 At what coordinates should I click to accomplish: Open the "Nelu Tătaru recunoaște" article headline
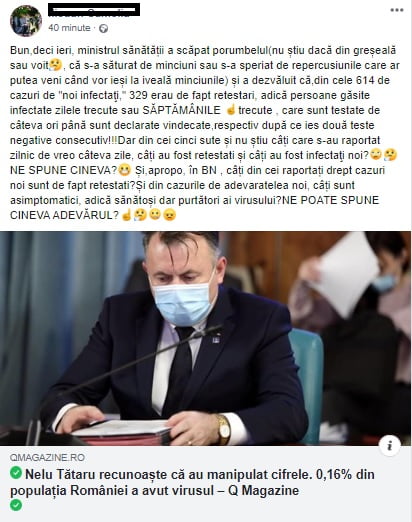click(x=192, y=482)
